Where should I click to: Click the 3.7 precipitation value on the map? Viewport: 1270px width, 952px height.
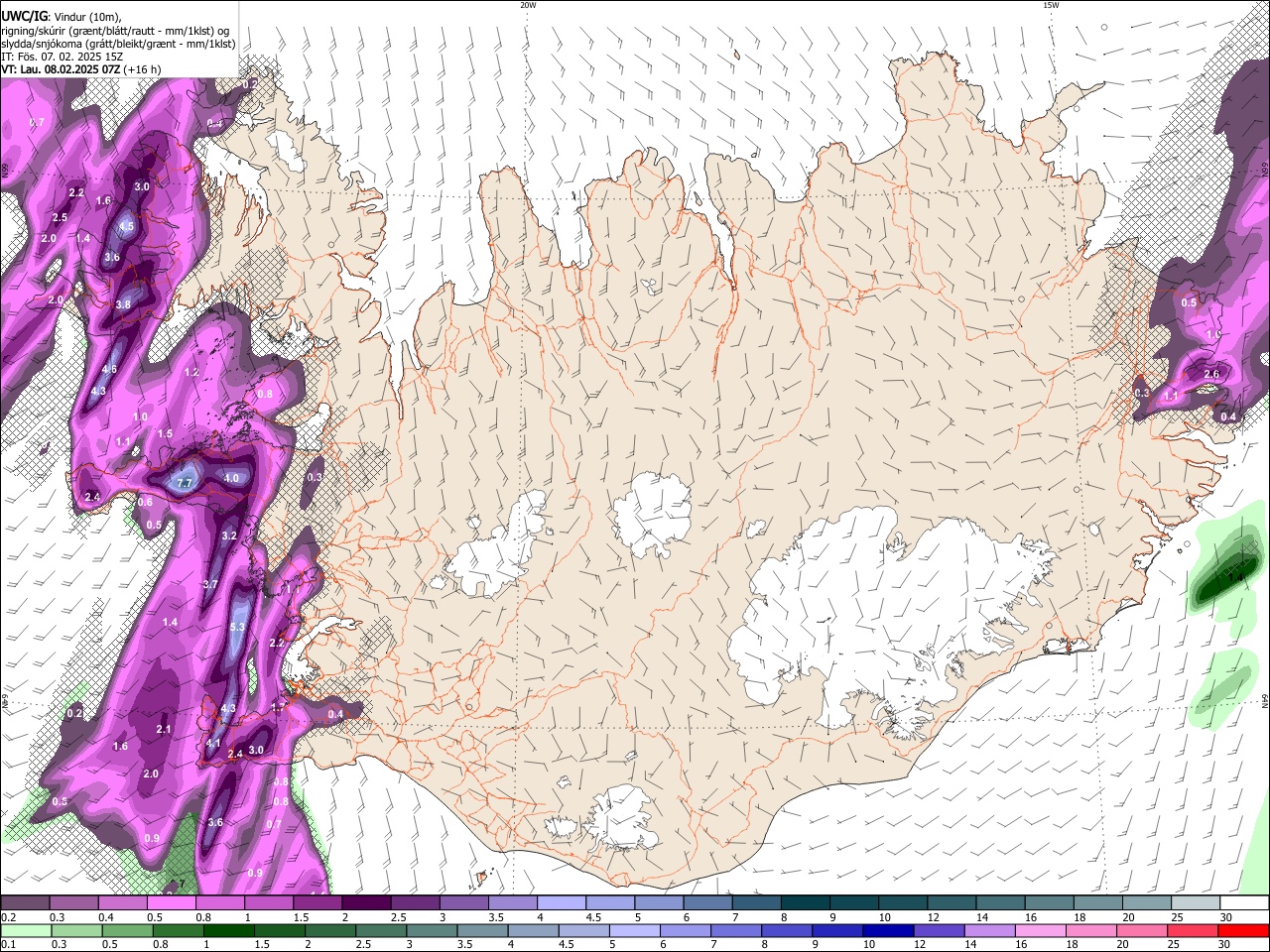coord(209,584)
